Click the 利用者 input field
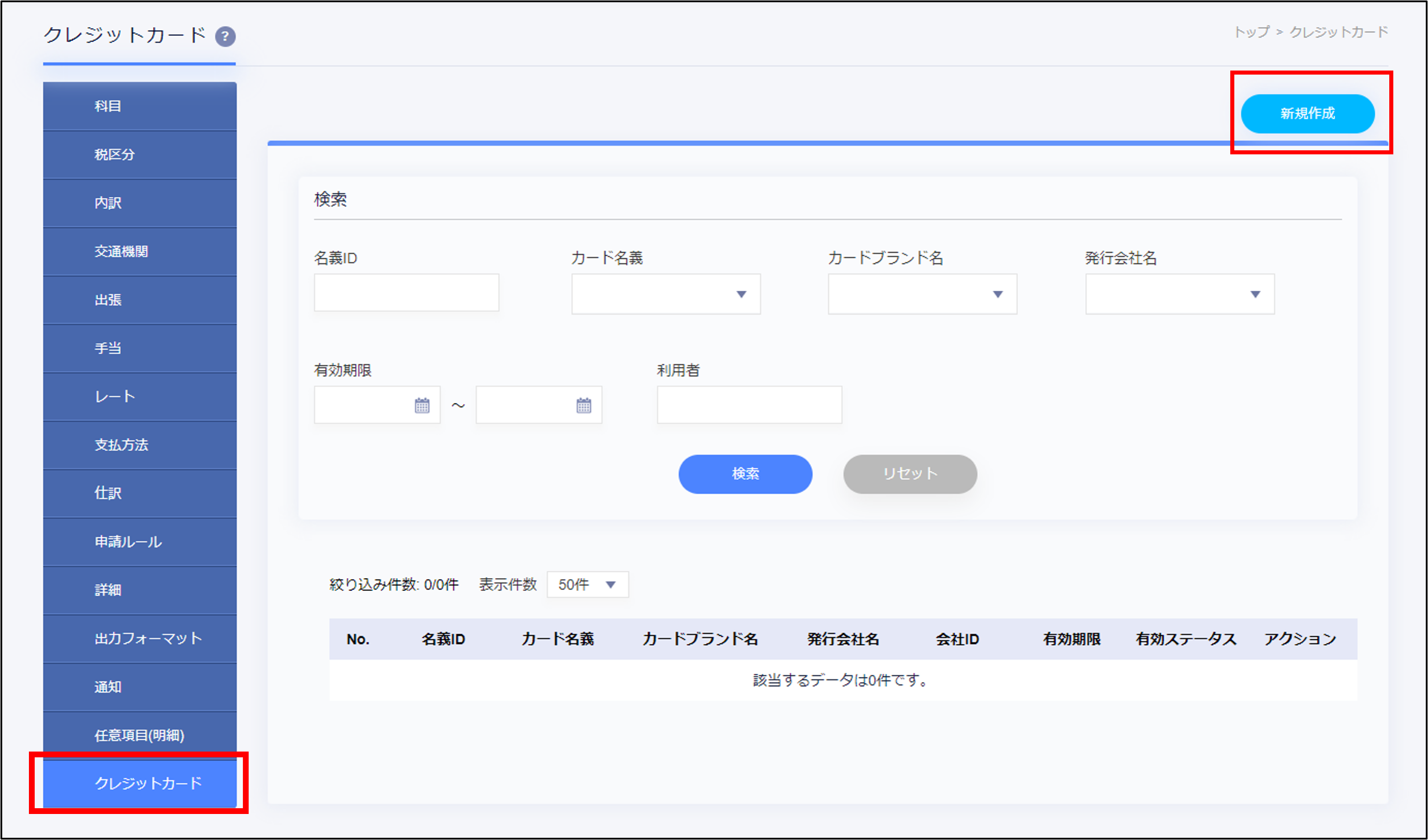This screenshot has height=840, width=1428. coord(749,405)
